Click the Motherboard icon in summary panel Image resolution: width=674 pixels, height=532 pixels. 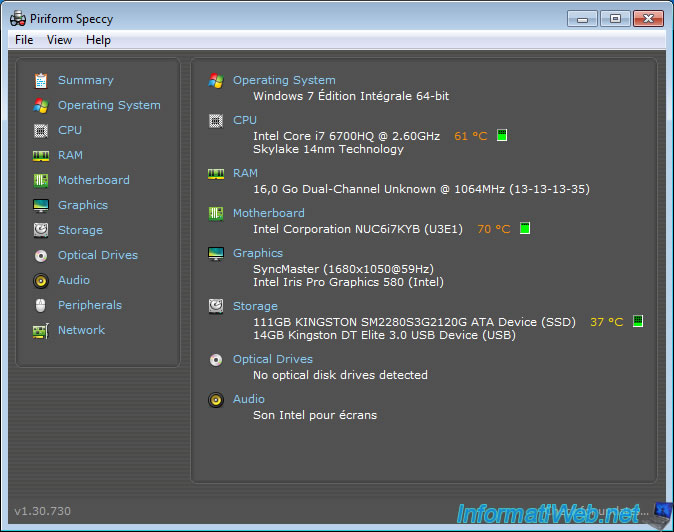(x=216, y=213)
